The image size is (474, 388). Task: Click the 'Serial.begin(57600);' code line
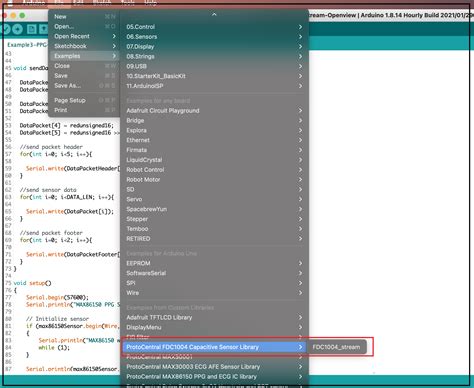[x=57, y=297]
